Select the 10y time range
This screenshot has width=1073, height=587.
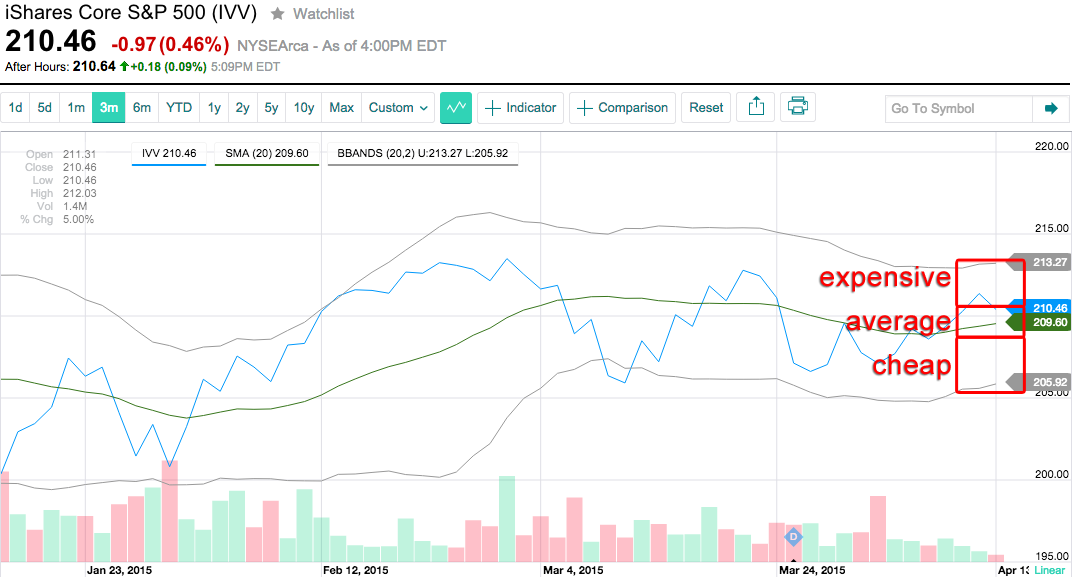click(304, 107)
